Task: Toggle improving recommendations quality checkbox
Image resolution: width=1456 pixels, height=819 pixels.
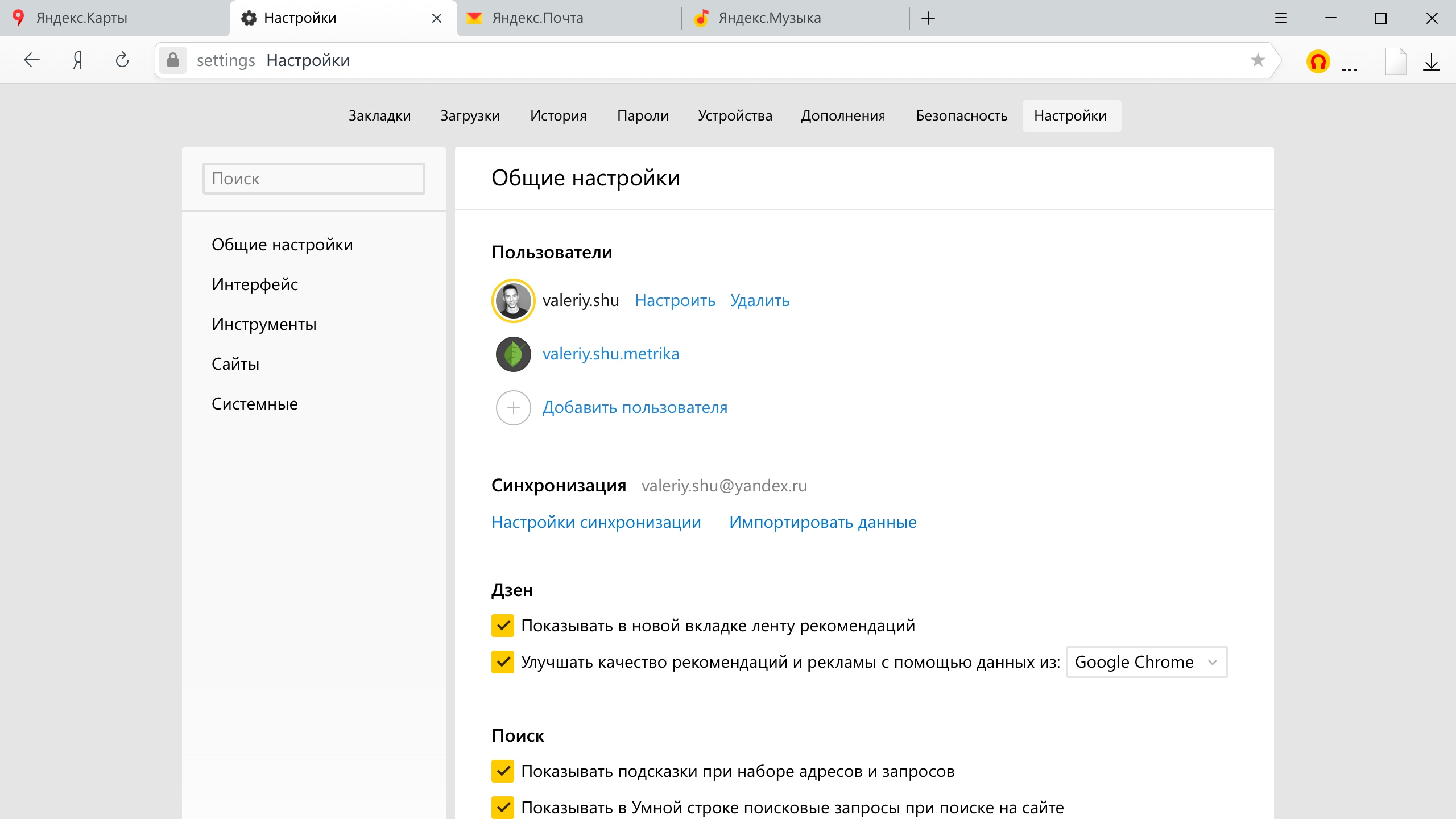Action: 503,662
